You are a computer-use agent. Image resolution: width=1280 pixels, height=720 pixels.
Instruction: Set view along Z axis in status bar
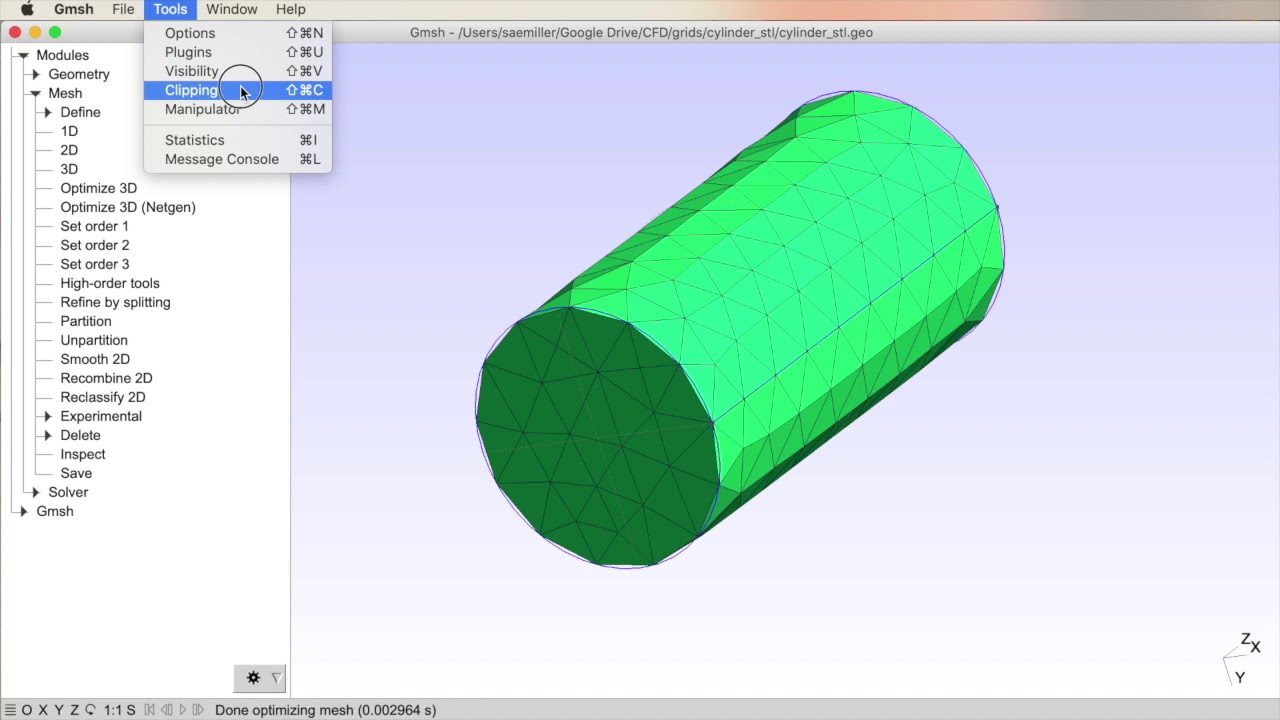pos(74,710)
